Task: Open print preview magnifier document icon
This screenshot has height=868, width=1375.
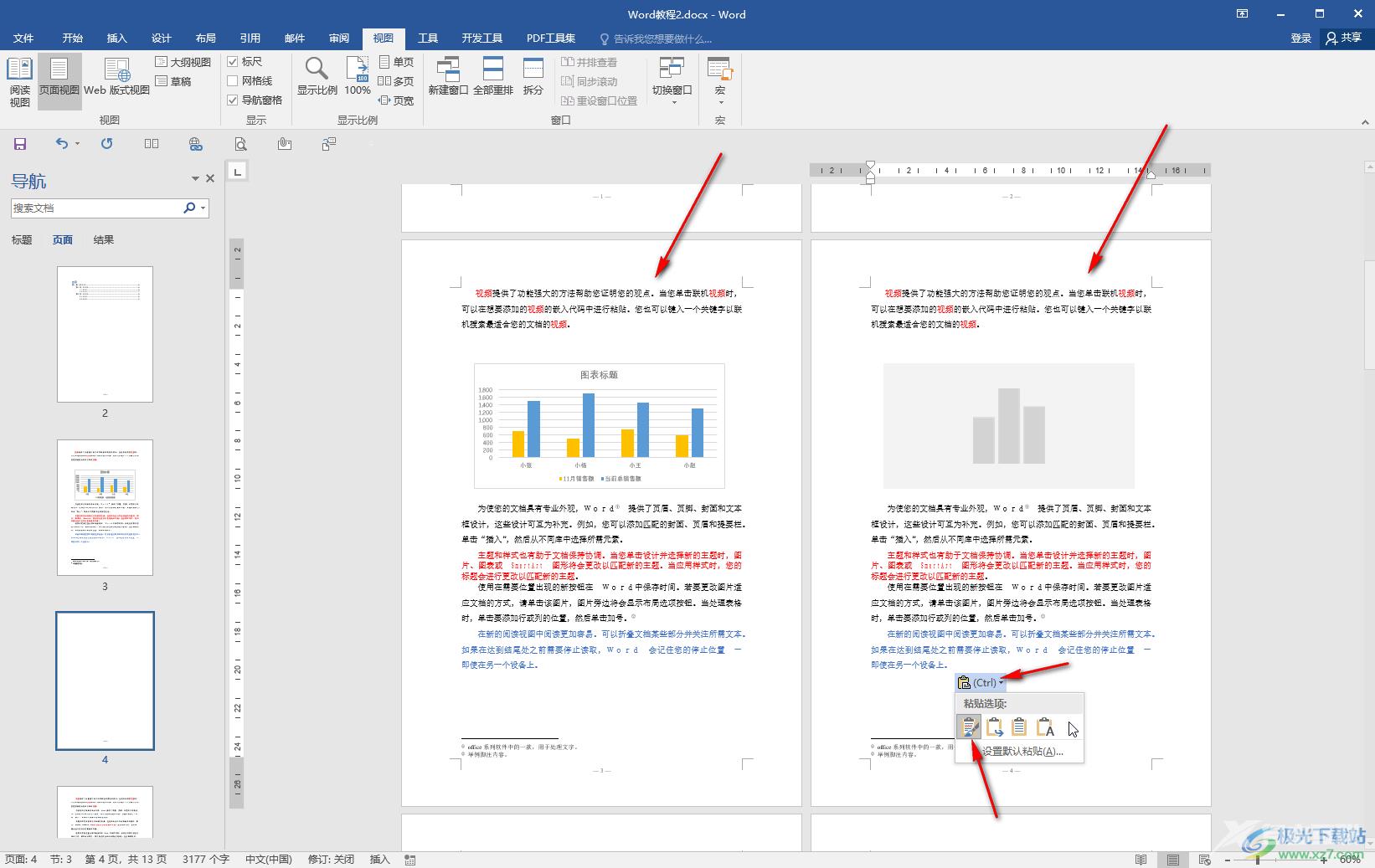Action: (240, 144)
